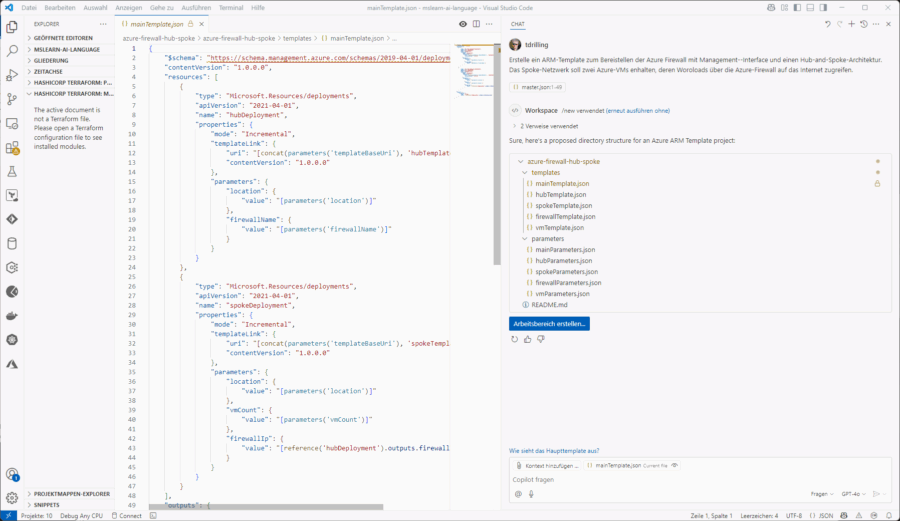Open the Extensions view
This screenshot has width=900, height=521.
12,147
